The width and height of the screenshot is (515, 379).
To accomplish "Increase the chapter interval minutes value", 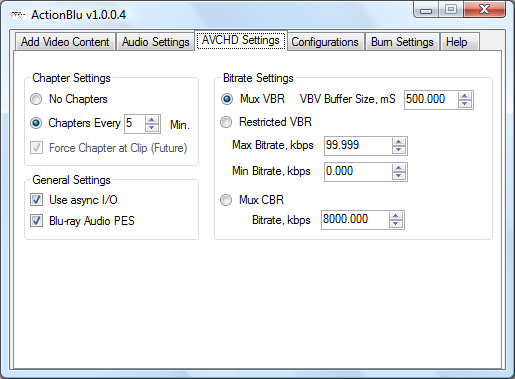I will pos(152,120).
